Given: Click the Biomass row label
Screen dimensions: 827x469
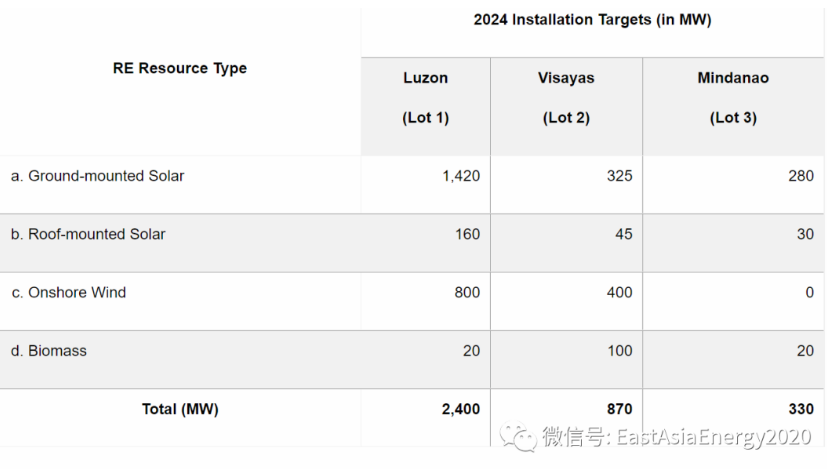Looking at the screenshot, I should coord(49,351).
